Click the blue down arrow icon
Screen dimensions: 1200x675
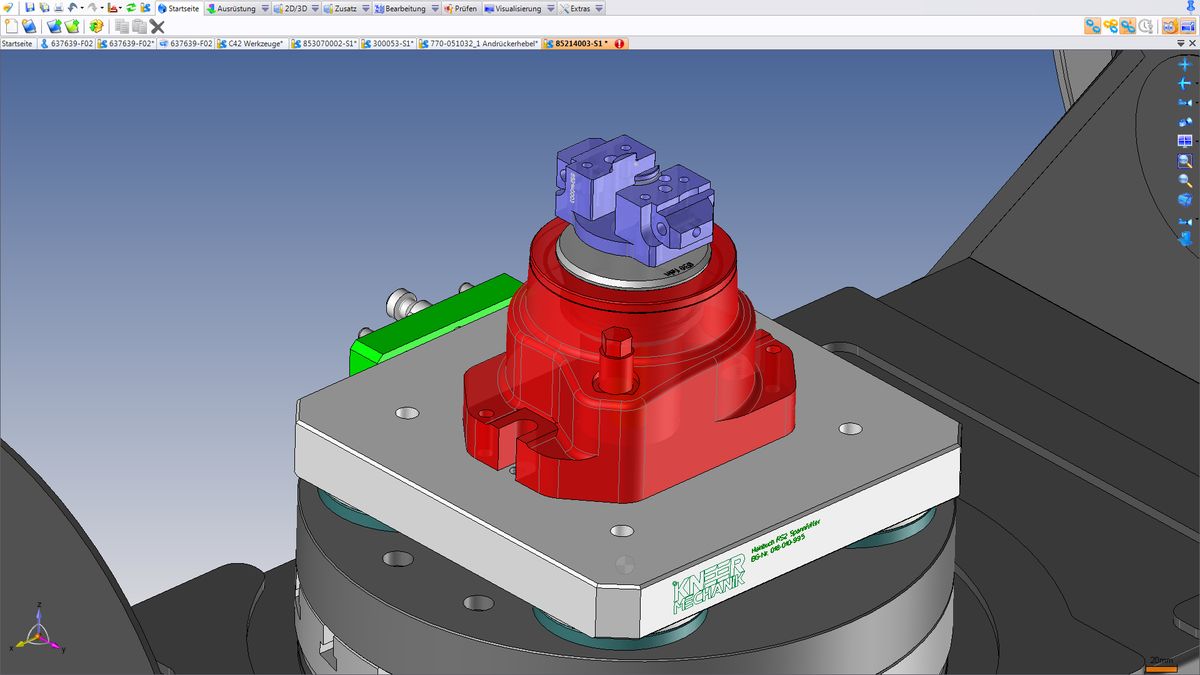(1185, 239)
